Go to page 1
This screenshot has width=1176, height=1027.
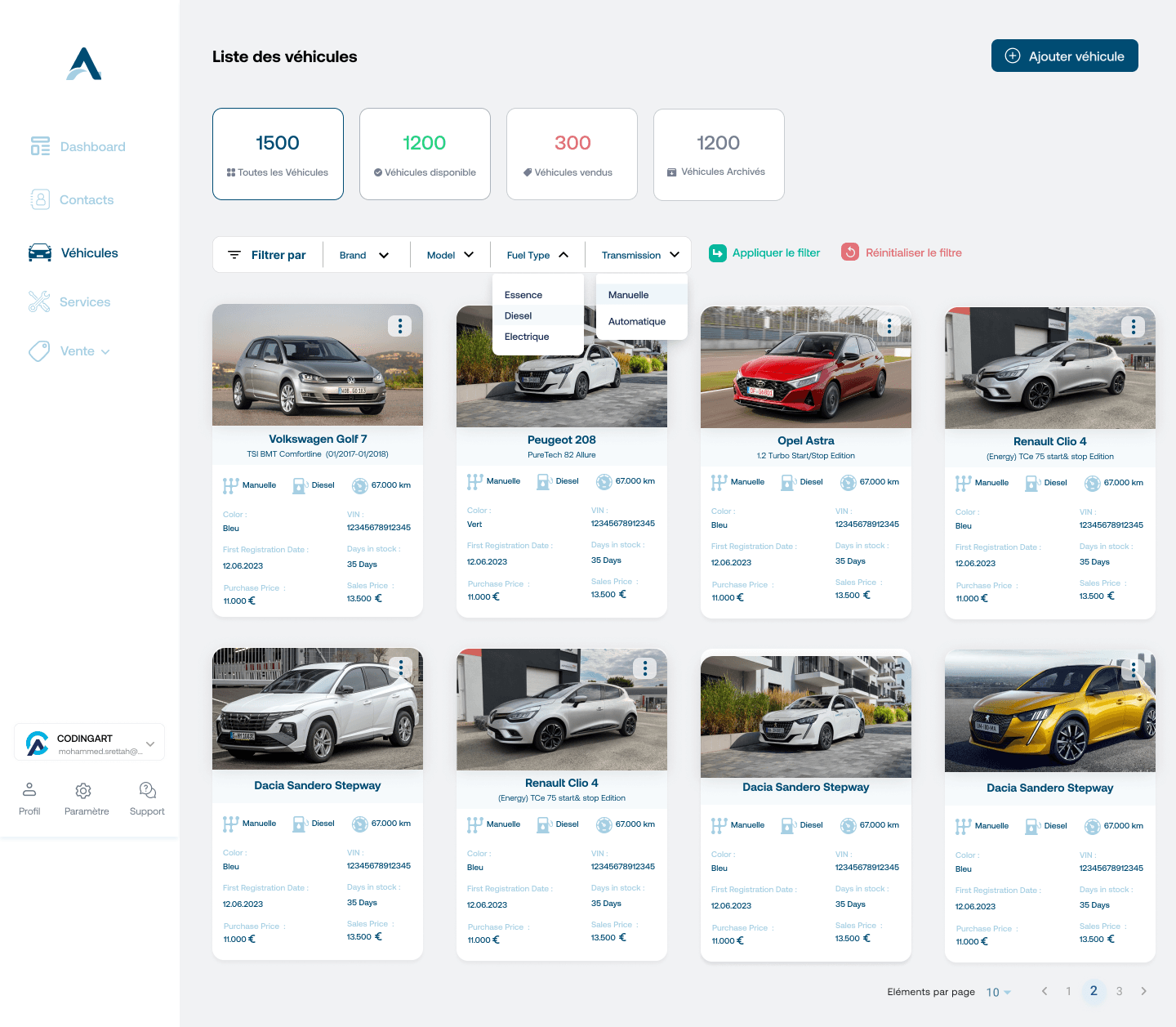coord(1068,991)
